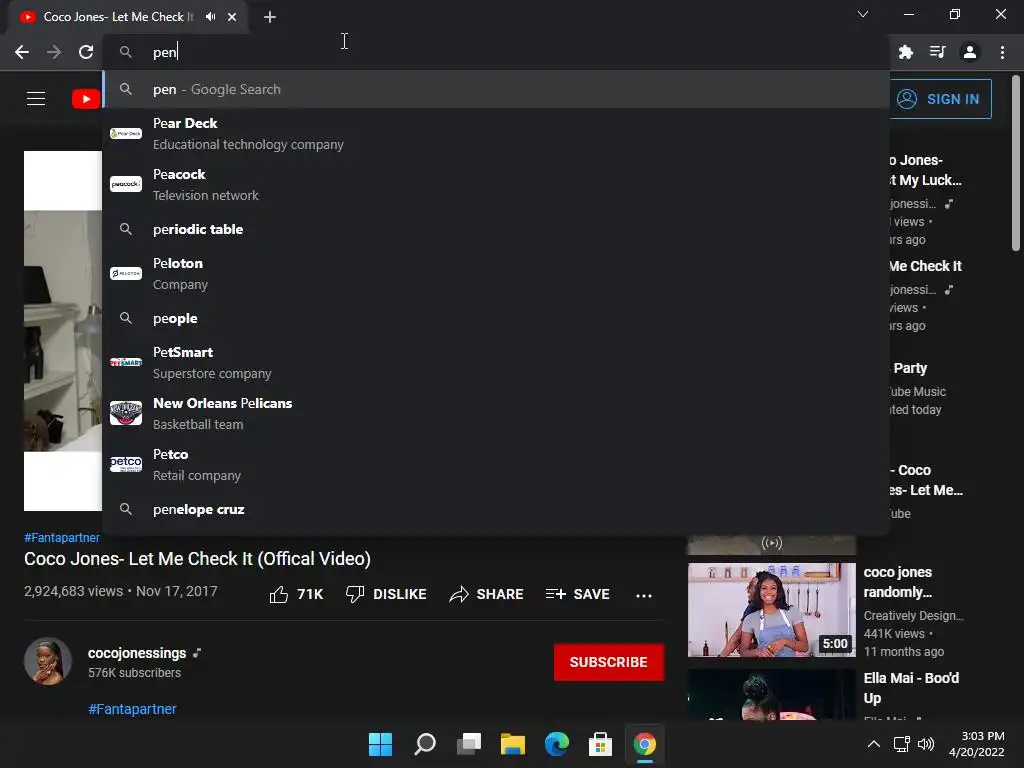Click the SIGN IN button
Image resolution: width=1024 pixels, height=768 pixels.
point(940,99)
